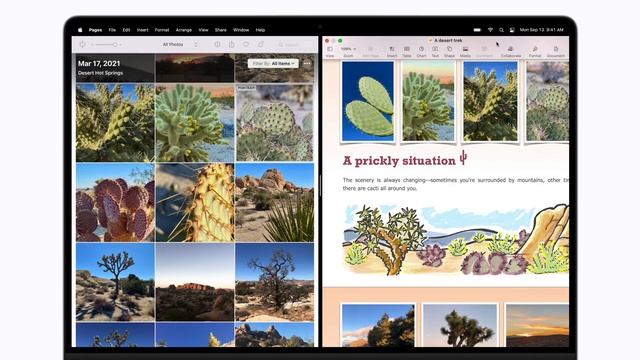Click the Media button in Pages toolbar

pyautogui.click(x=465, y=52)
